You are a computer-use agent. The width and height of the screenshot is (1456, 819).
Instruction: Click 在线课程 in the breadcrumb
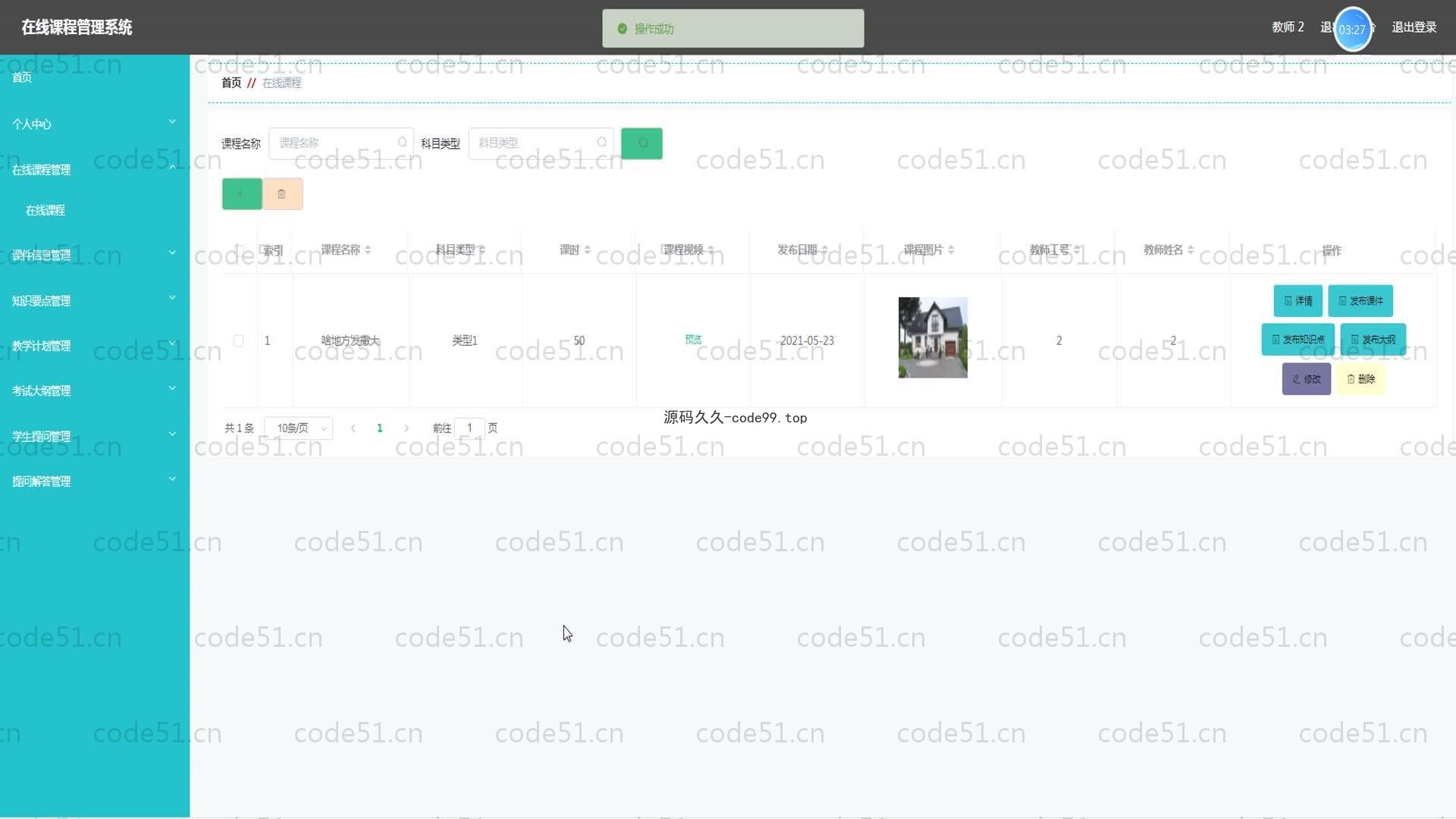282,83
